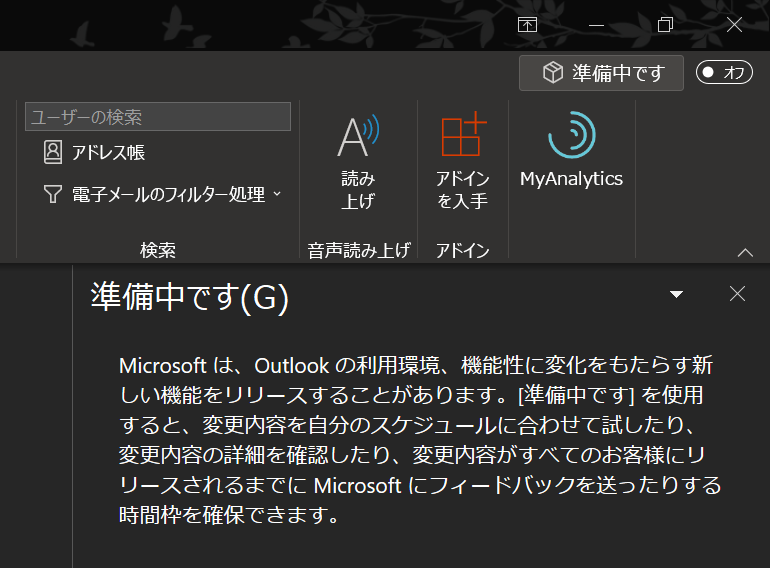Close the Outlook window
This screenshot has width=770, height=568.
(734, 25)
